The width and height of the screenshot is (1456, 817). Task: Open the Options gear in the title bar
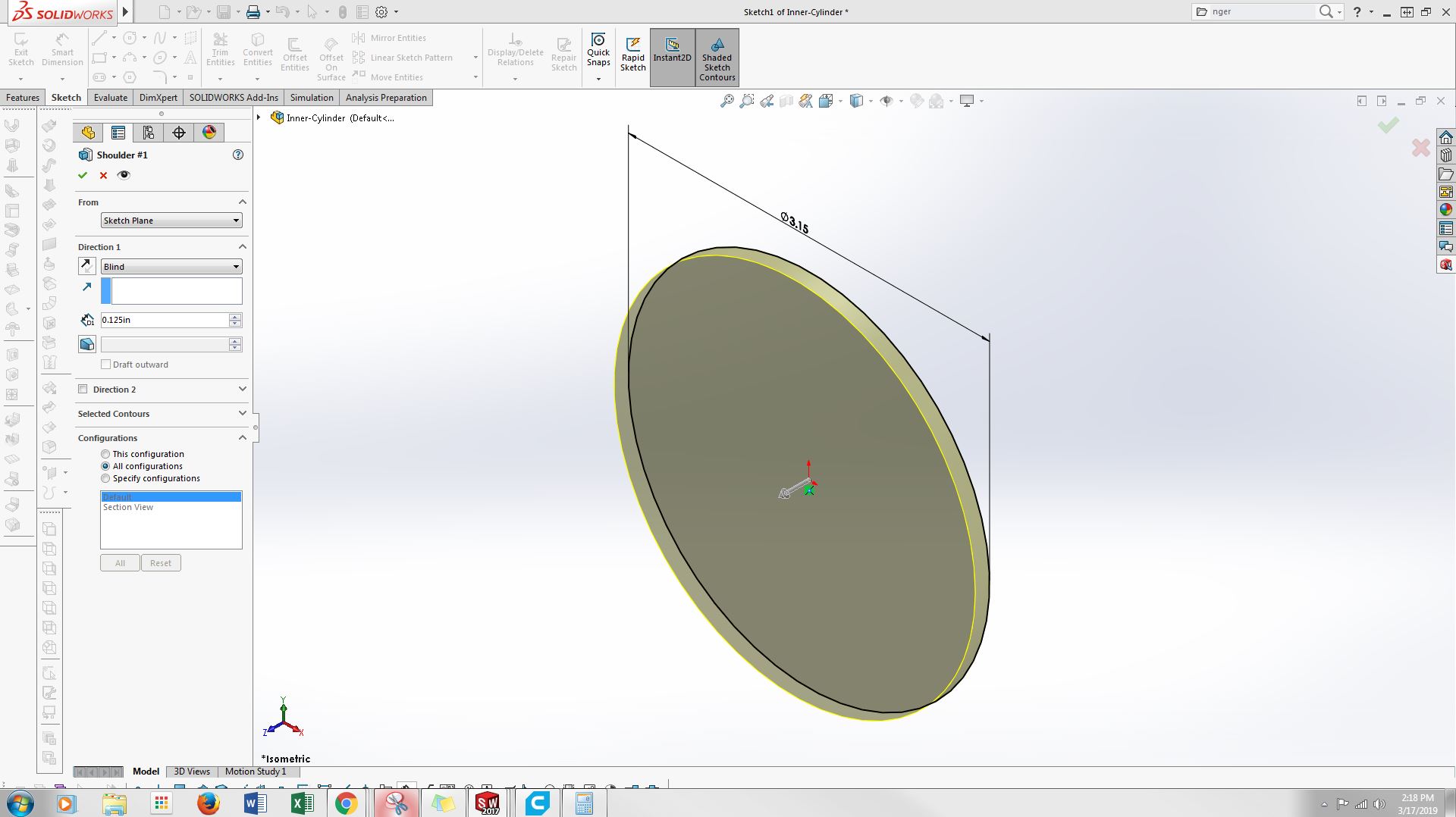[x=381, y=12]
